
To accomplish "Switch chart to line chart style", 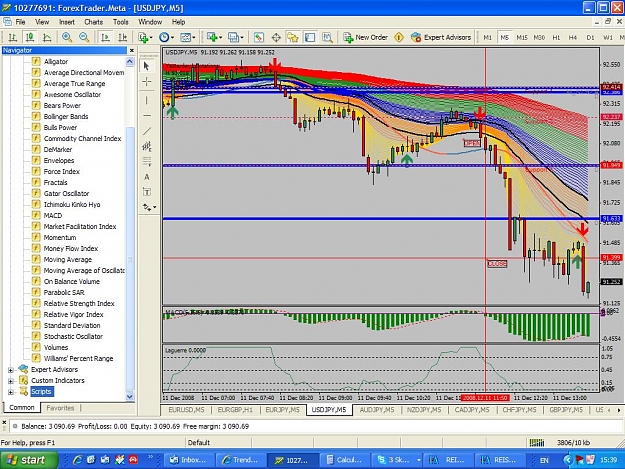I will point(47,37).
